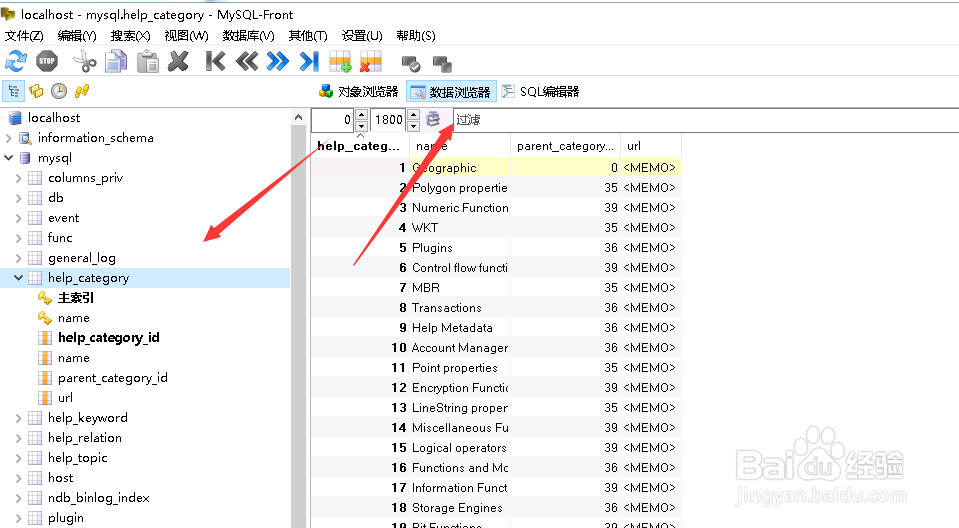Open the 搜索 menu
The width and height of the screenshot is (959, 528).
point(130,35)
